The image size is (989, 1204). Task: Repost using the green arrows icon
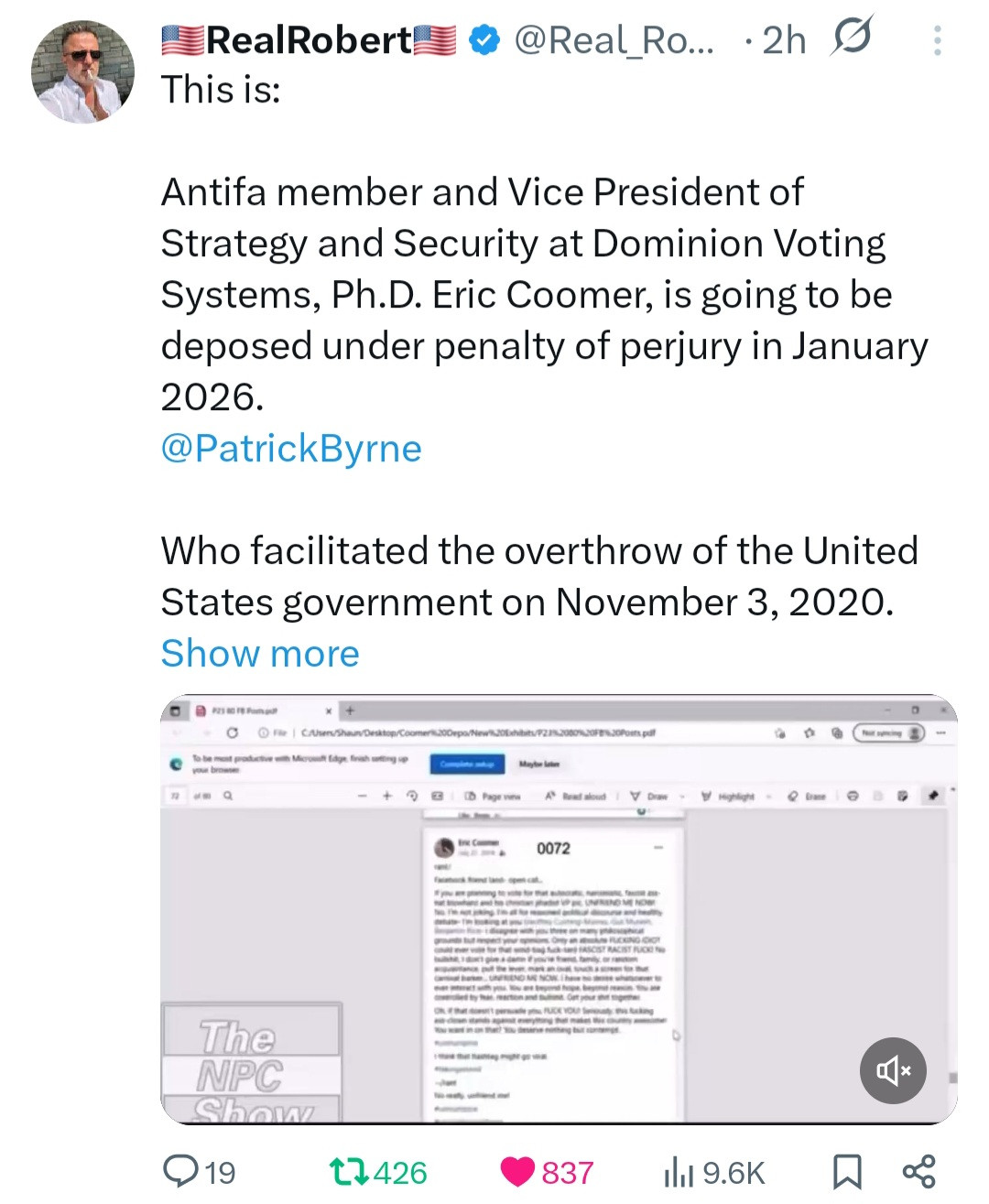click(x=348, y=1171)
